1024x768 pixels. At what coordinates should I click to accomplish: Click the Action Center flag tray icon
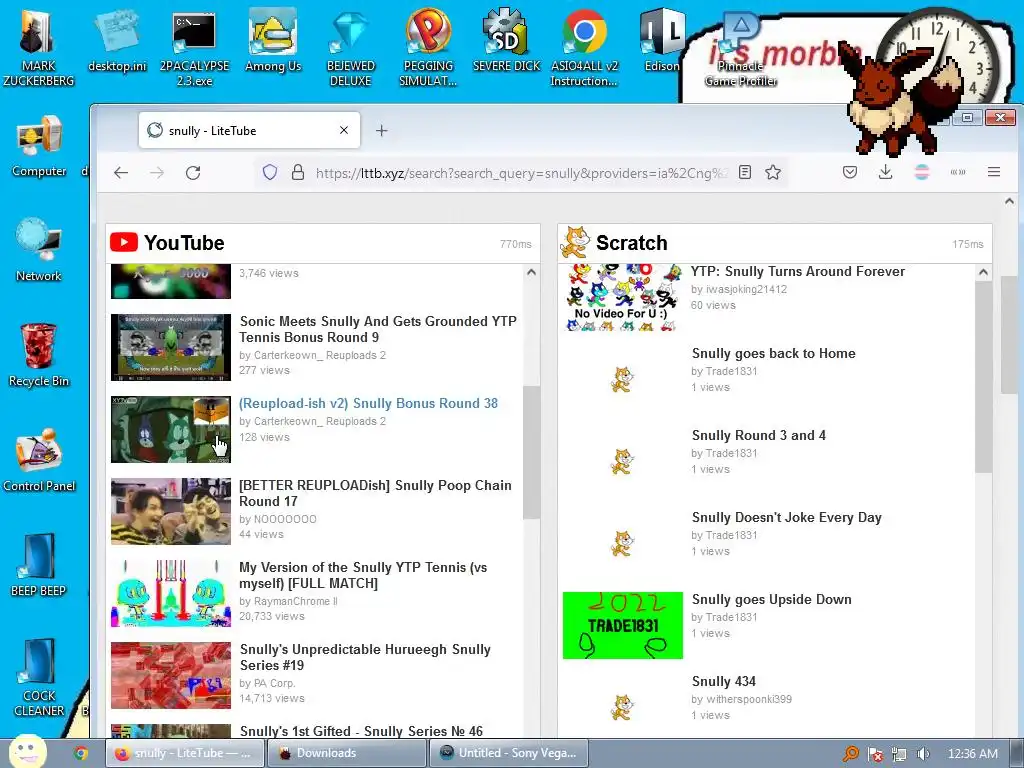[x=875, y=754]
